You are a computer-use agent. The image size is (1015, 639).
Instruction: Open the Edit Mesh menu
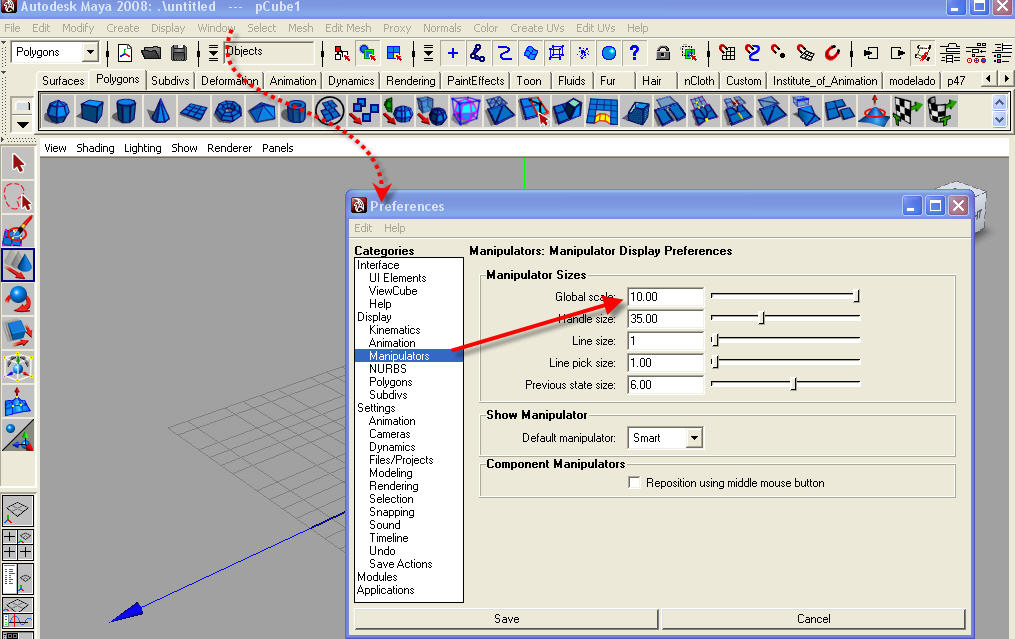point(348,28)
